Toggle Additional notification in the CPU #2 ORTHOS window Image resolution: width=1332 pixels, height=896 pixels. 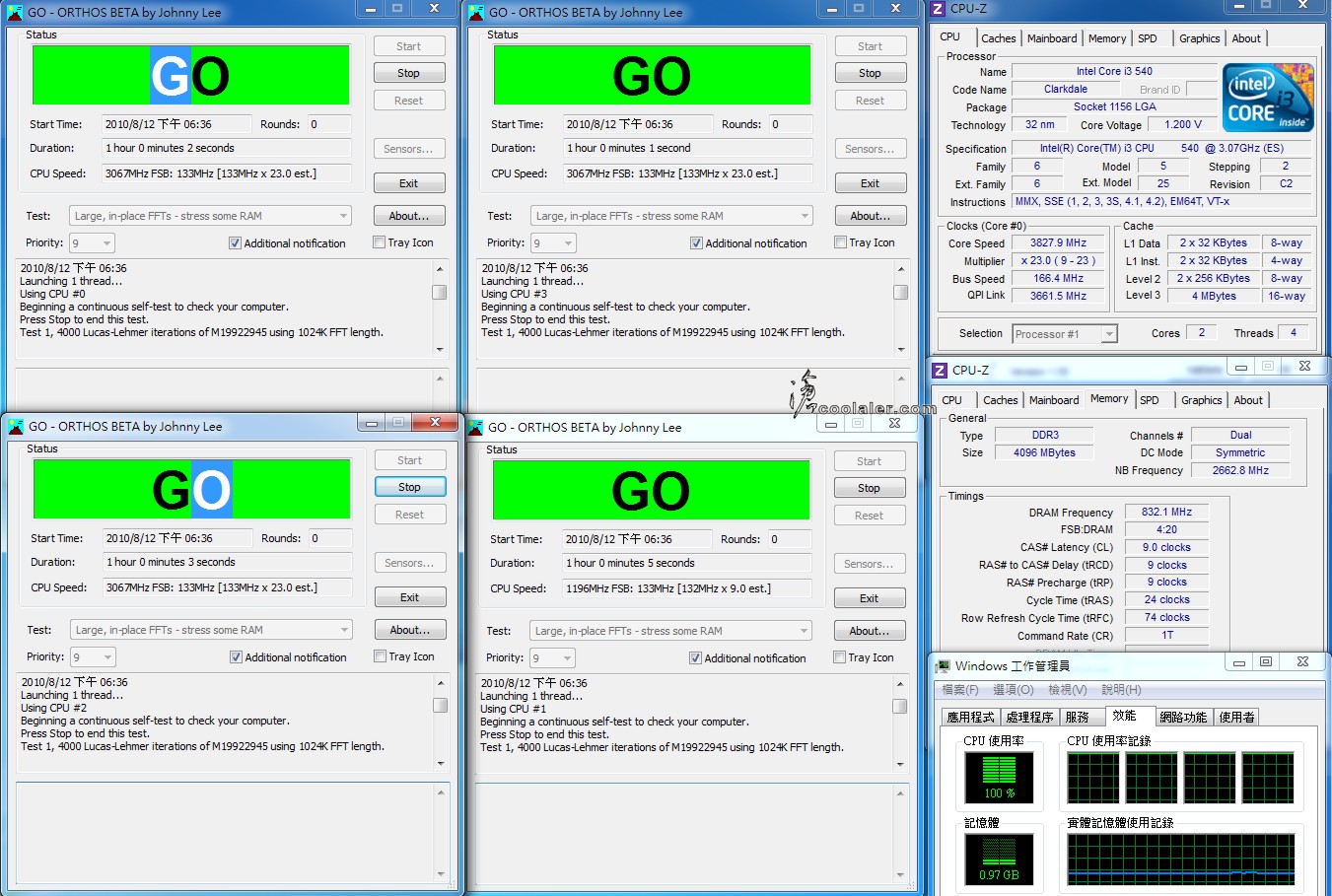point(236,657)
